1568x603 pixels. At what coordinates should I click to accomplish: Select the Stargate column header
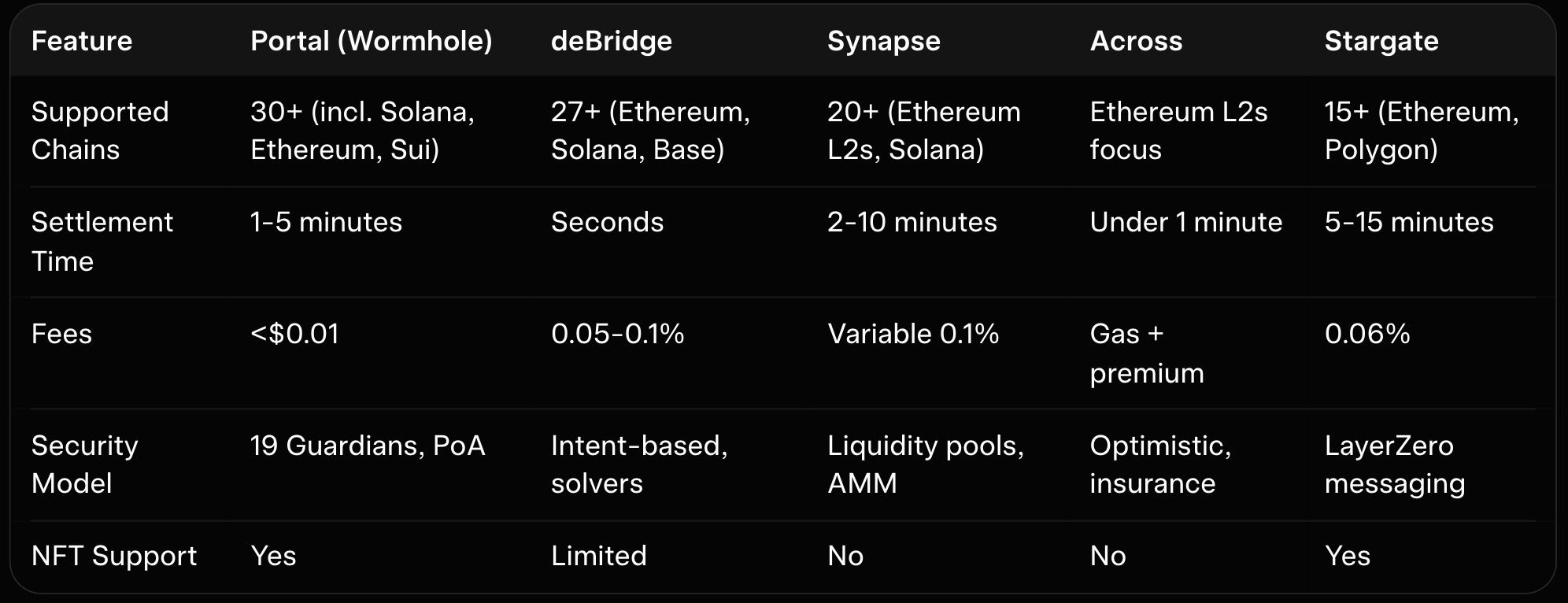pyautogui.click(x=1381, y=41)
